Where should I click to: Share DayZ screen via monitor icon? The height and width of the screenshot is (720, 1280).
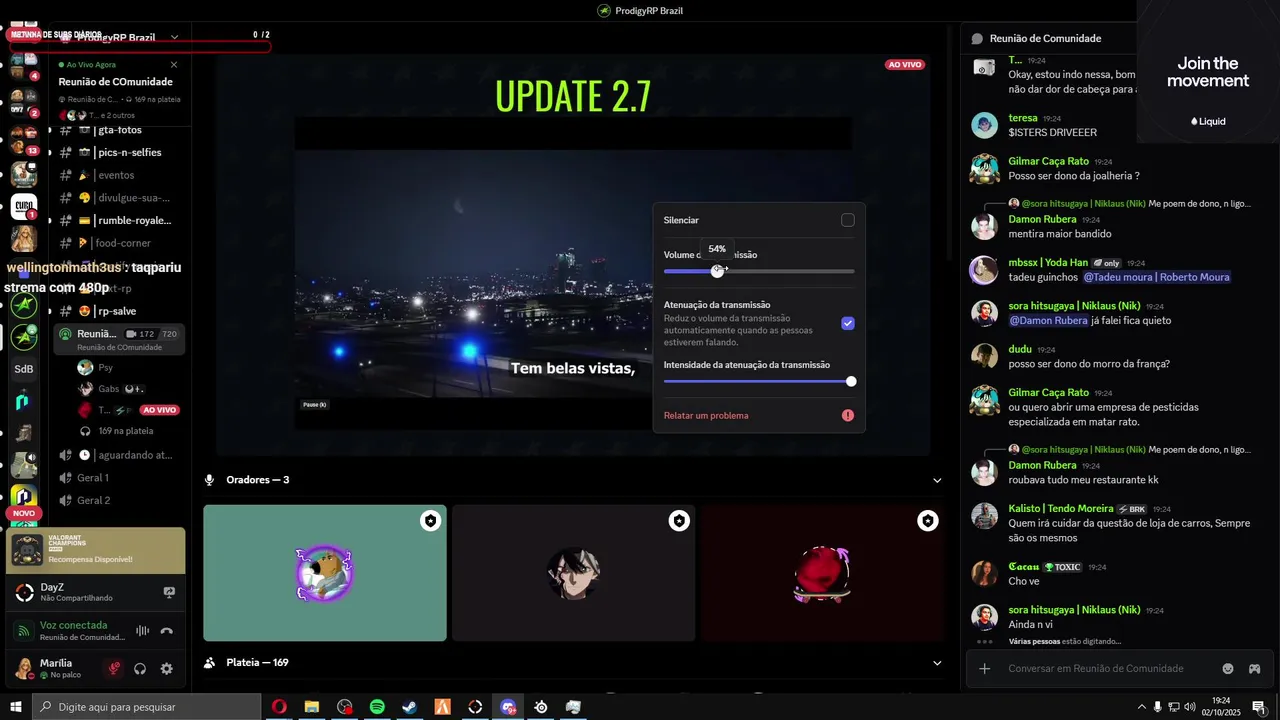click(169, 592)
